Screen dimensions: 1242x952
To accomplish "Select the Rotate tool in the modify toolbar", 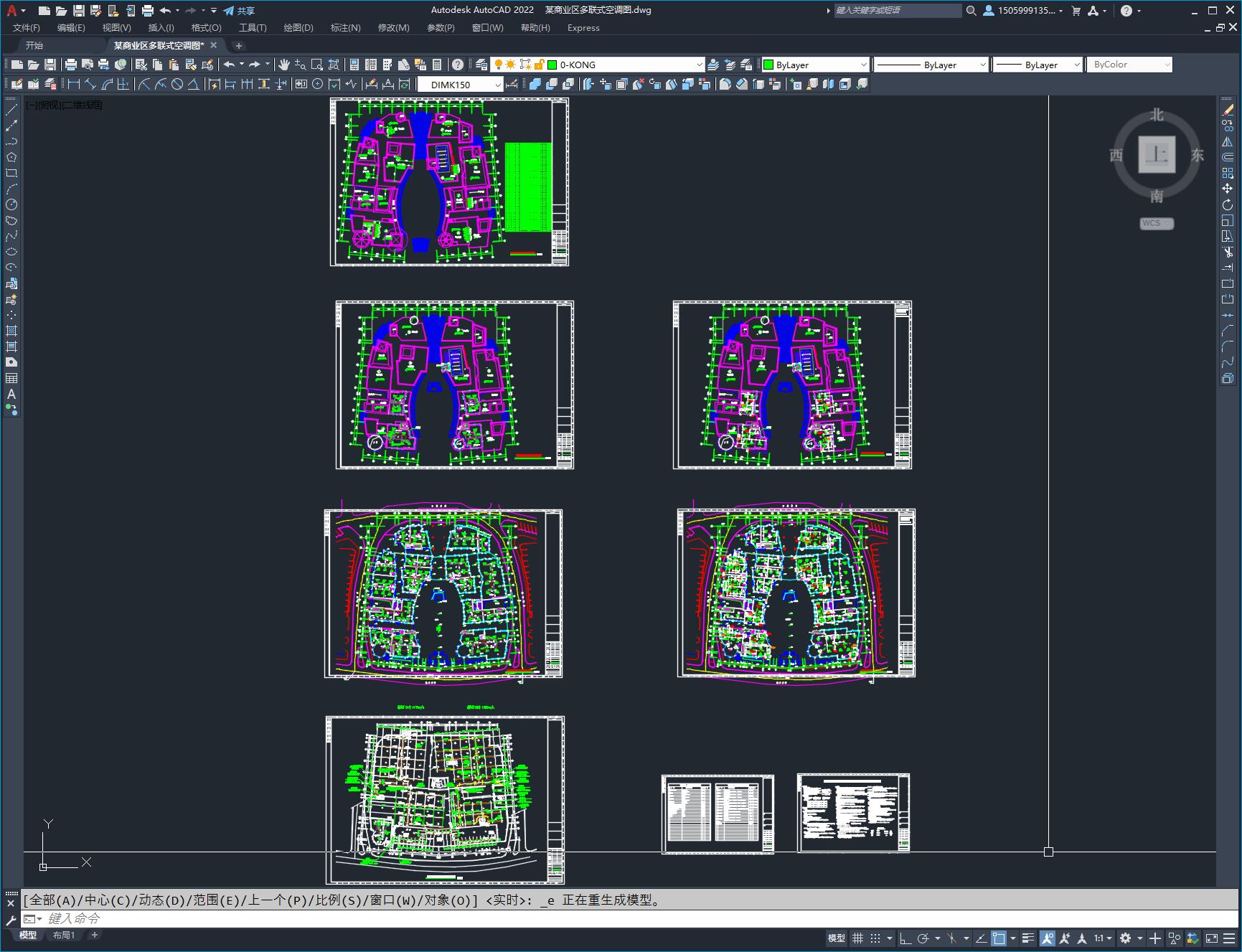I will pos(1228,204).
